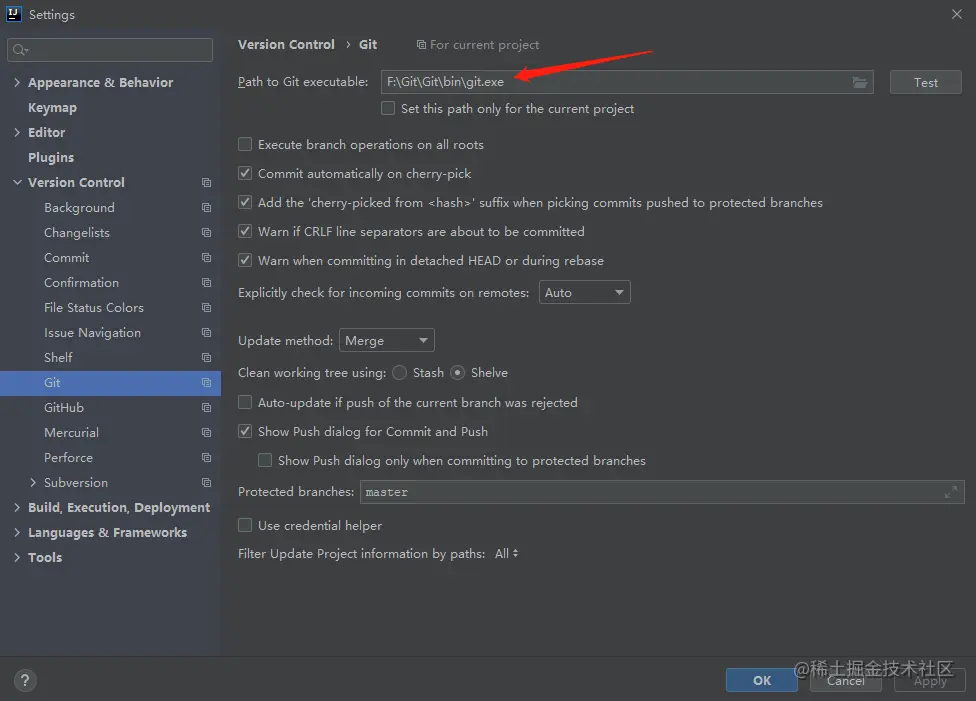Click the project-level icon beside GitHub
Viewport: 976px width, 701px height.
click(207, 407)
